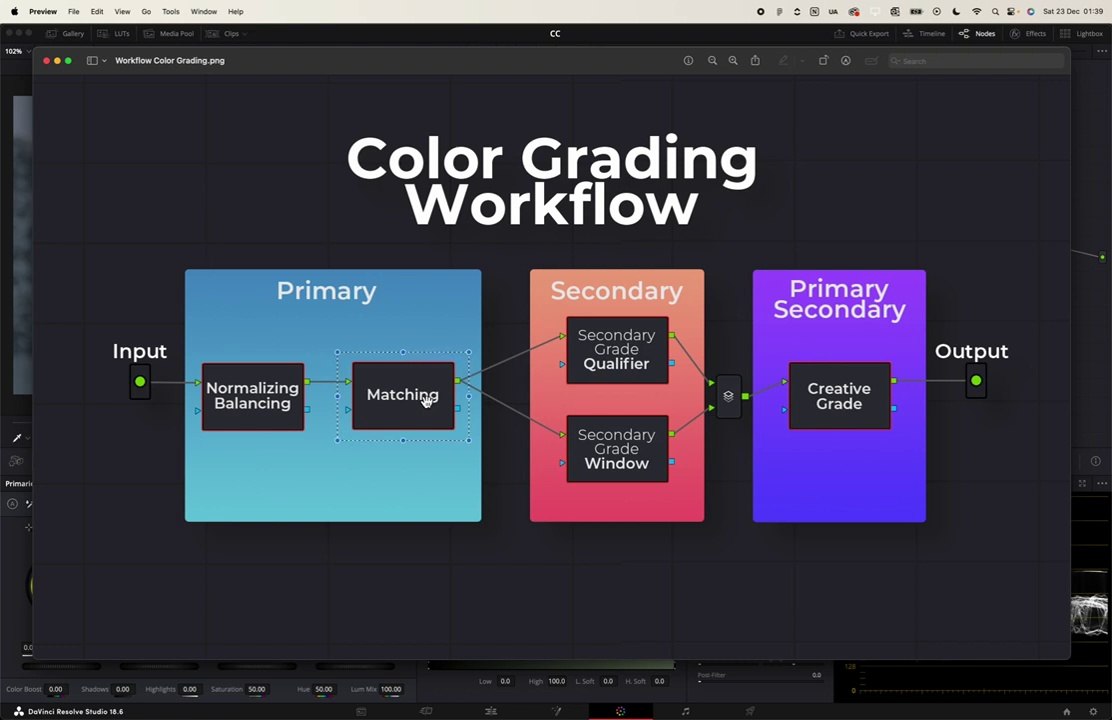Open the Window menu
Image resolution: width=1112 pixels, height=720 pixels.
tap(204, 11)
